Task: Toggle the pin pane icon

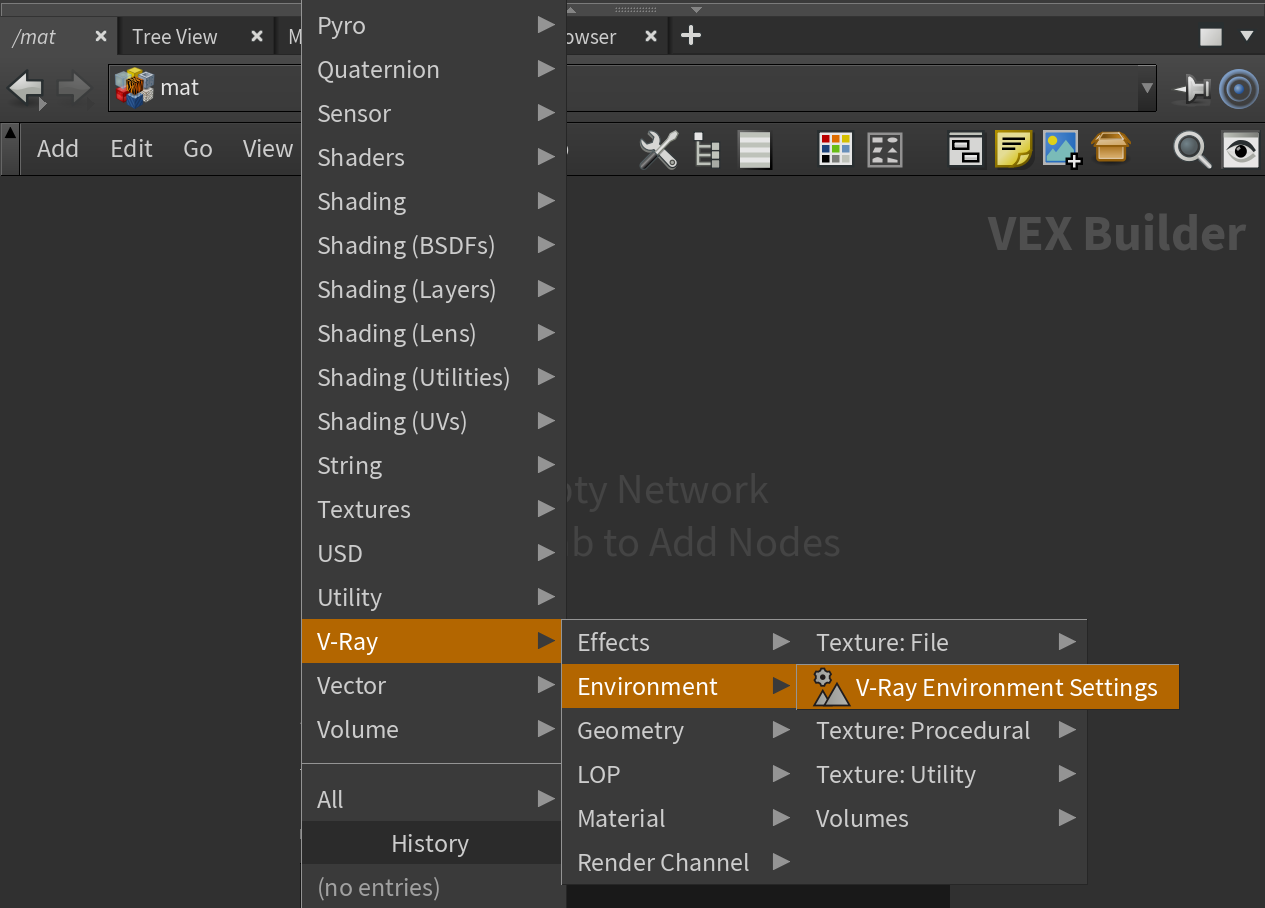Action: (x=1191, y=89)
